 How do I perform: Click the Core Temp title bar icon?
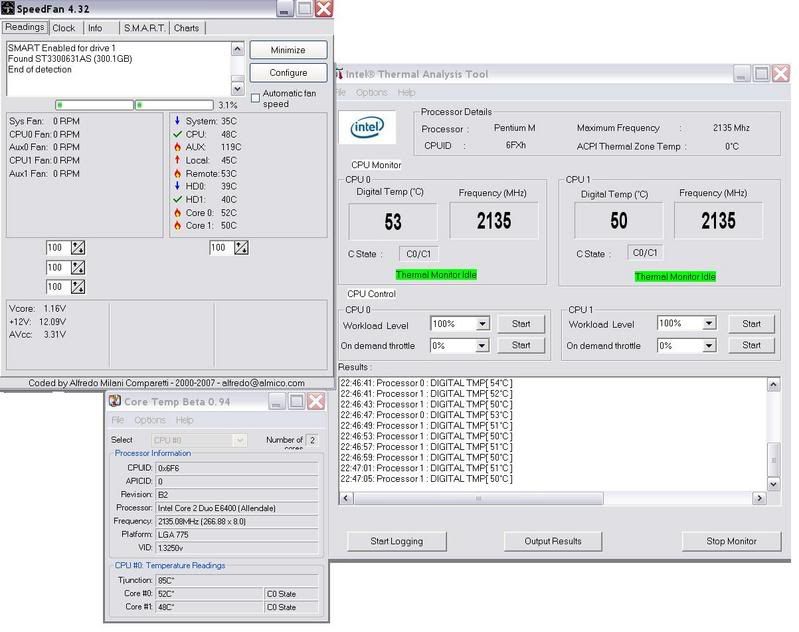point(115,402)
